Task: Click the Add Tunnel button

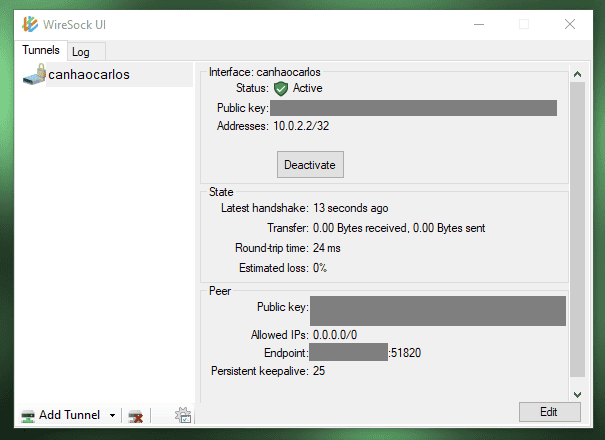Action: pos(61,415)
